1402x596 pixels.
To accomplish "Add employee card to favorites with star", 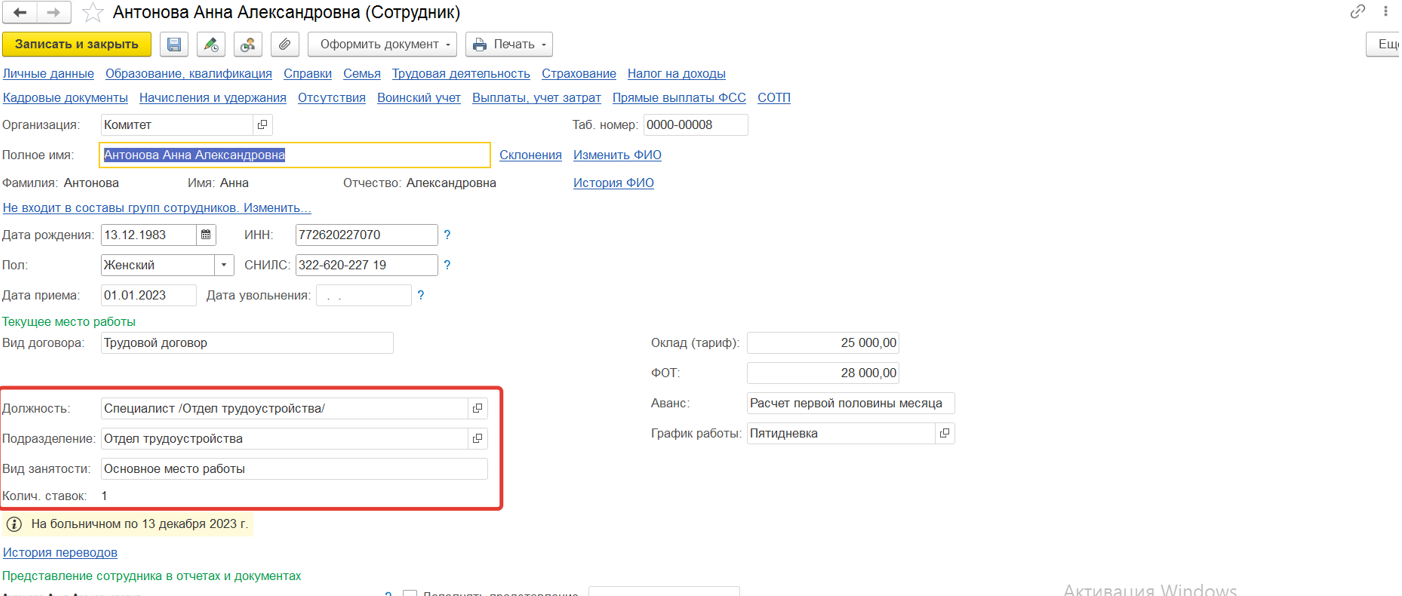I will click(92, 13).
